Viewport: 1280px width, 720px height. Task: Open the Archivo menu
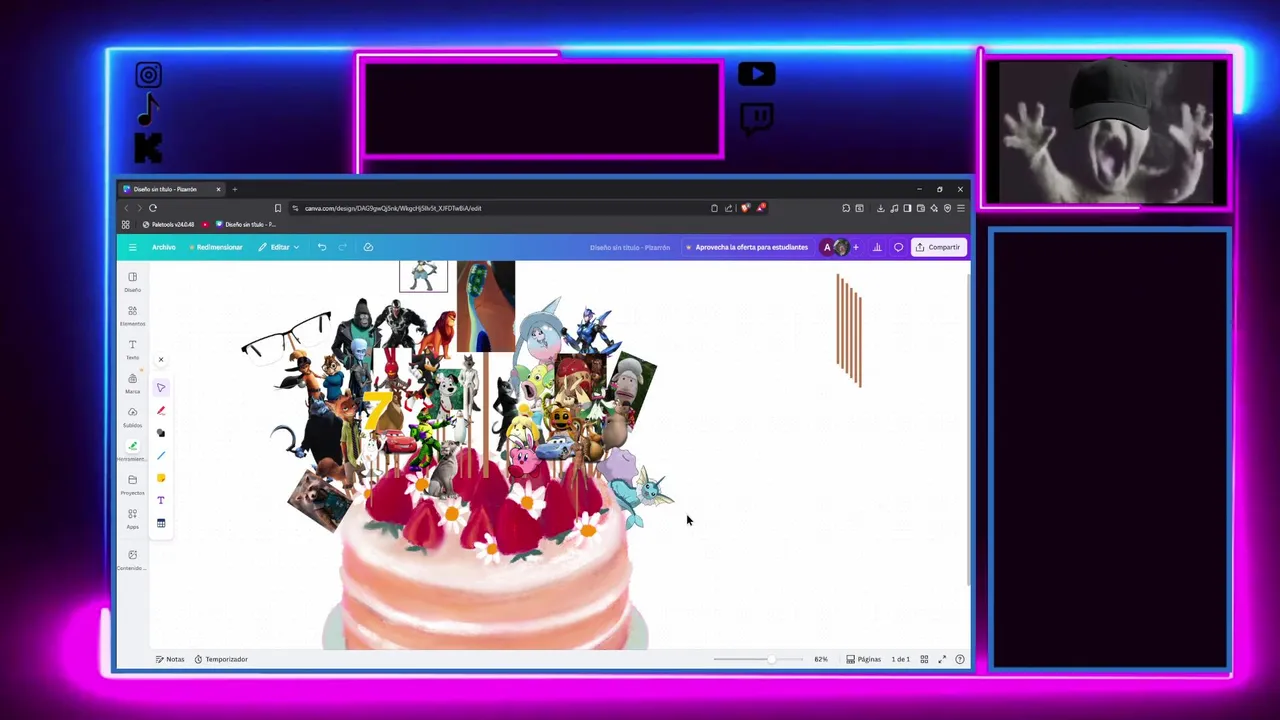(163, 247)
